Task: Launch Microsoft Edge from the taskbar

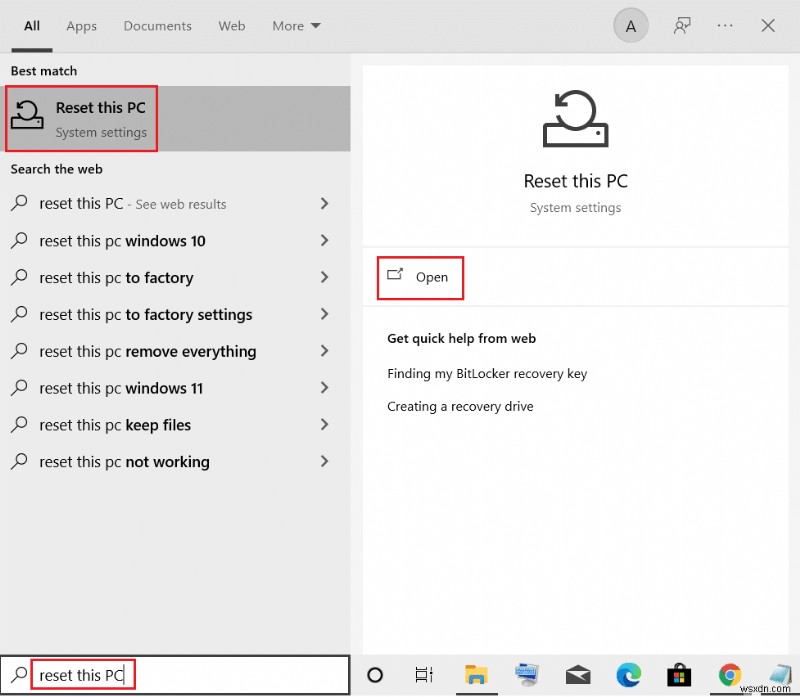Action: pyautogui.click(x=630, y=675)
